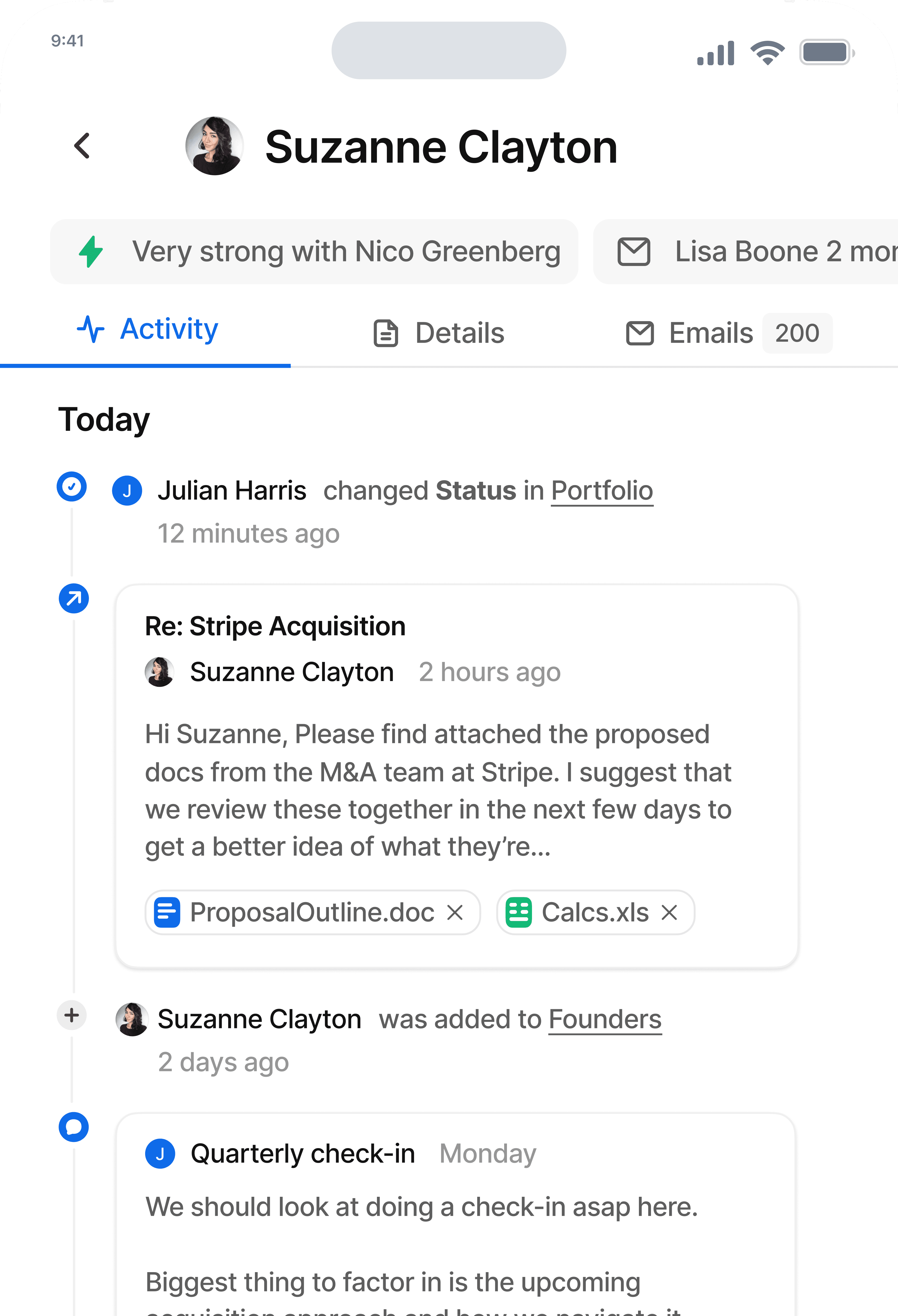Navigate back using the chevron arrow
This screenshot has height=1316, width=898.
(x=83, y=146)
